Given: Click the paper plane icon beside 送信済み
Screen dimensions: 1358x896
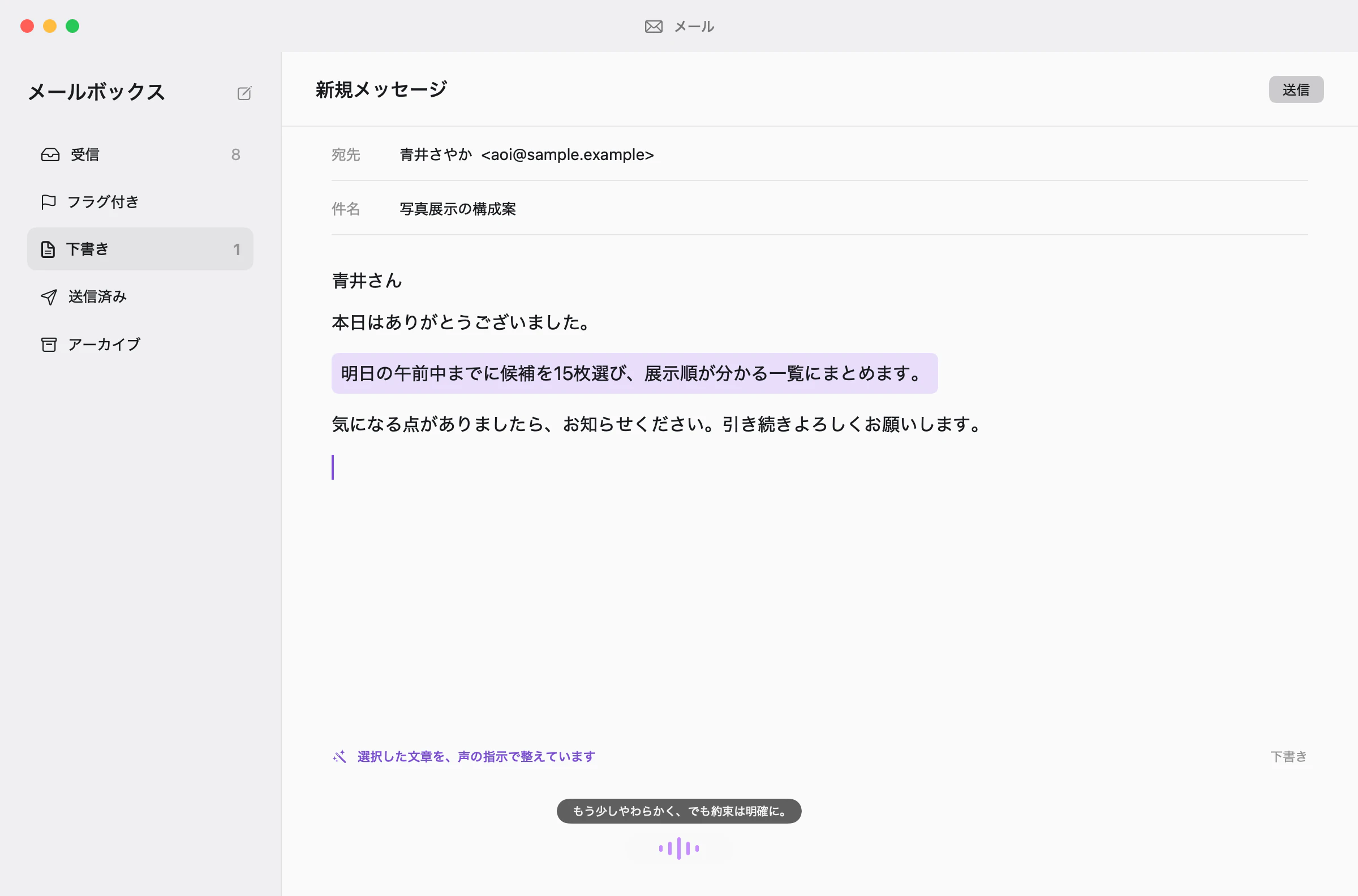Looking at the screenshot, I should point(49,296).
